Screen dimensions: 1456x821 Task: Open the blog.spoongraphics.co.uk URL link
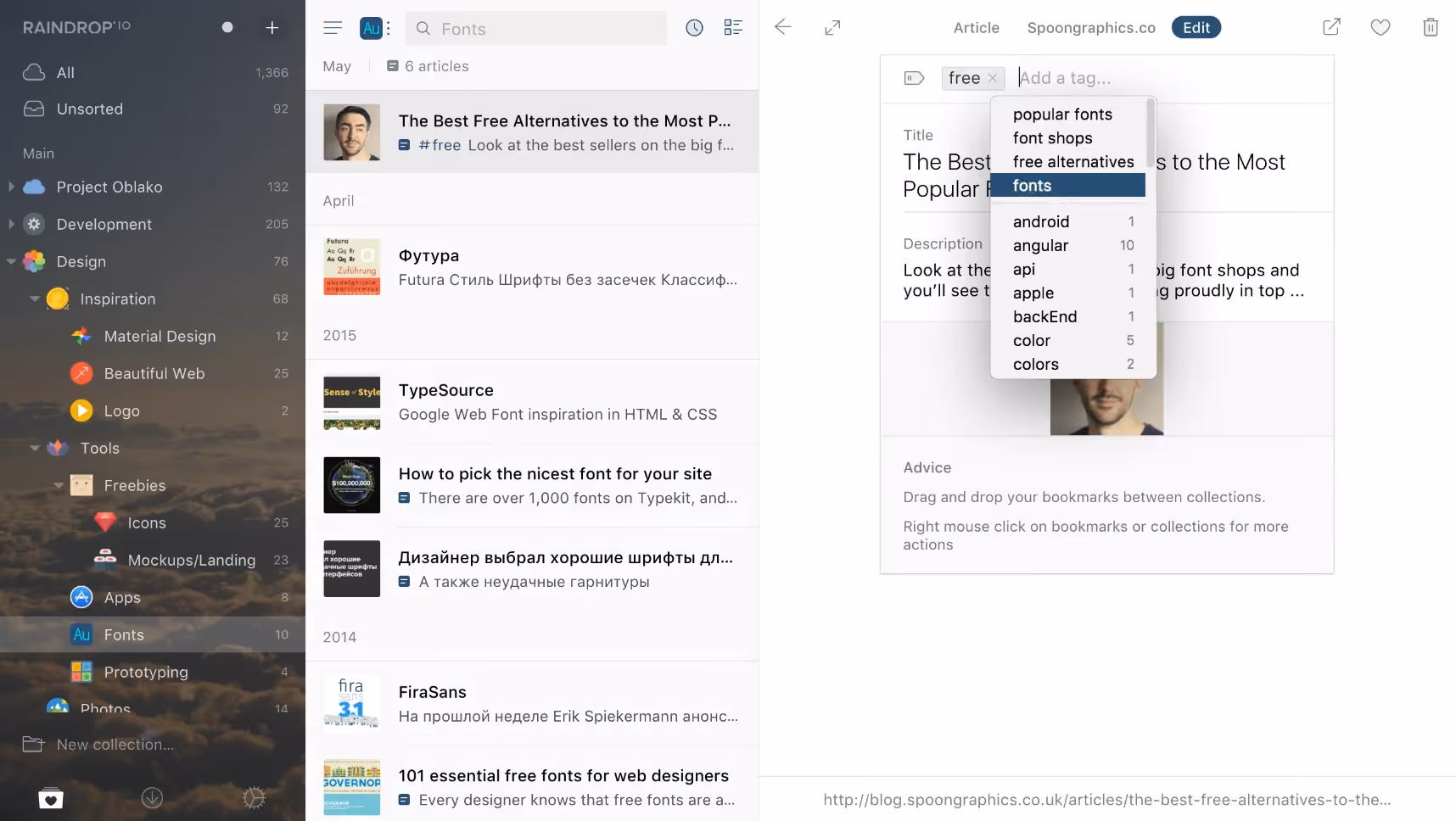tap(1106, 799)
